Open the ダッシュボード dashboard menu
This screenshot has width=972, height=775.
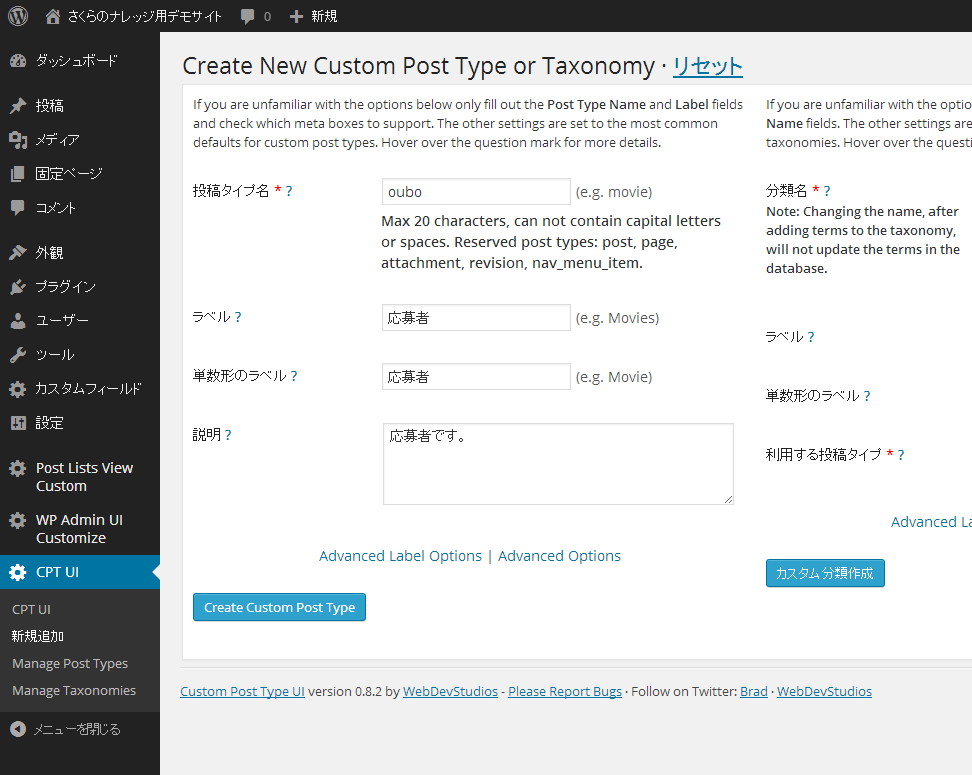76,61
